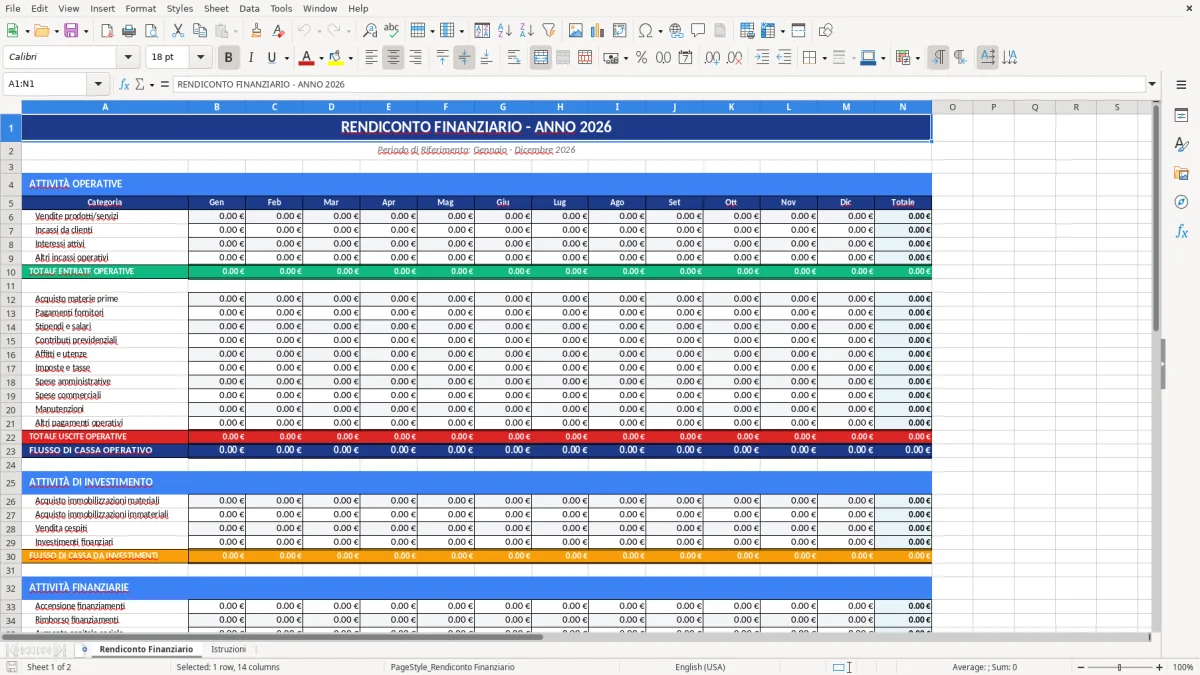Click the Background Color yellow highlight button
Screen dimensions: 1200x675
(336, 58)
